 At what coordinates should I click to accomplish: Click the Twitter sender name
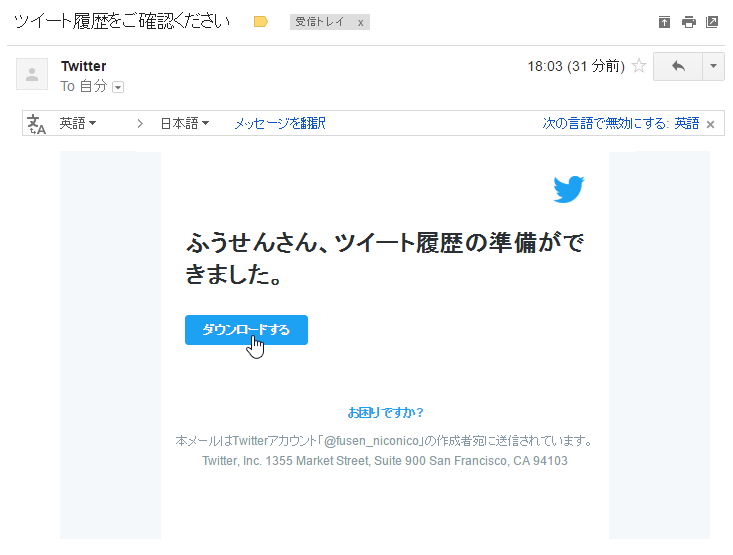(84, 66)
